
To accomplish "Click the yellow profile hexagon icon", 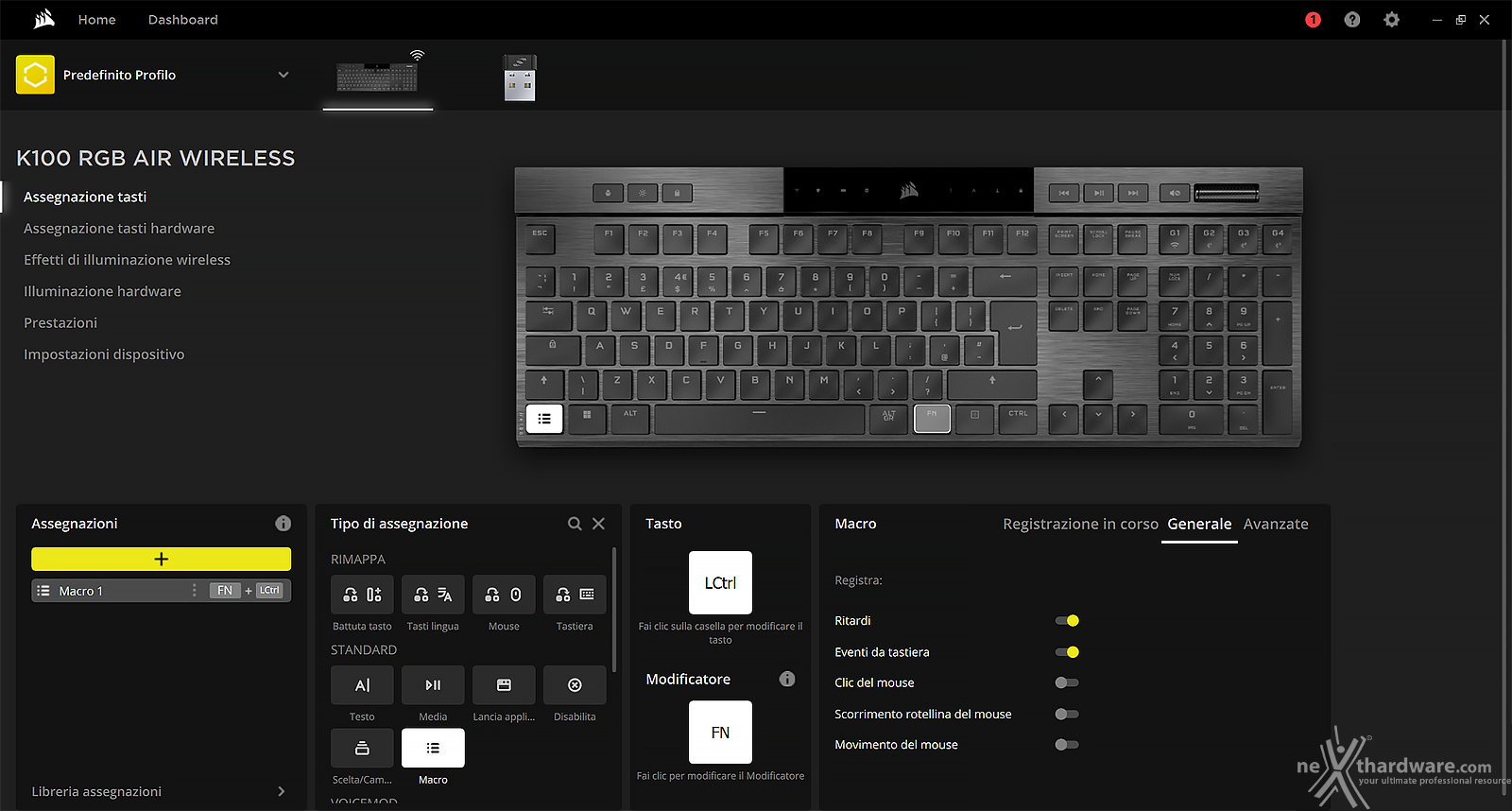I will tap(35, 75).
